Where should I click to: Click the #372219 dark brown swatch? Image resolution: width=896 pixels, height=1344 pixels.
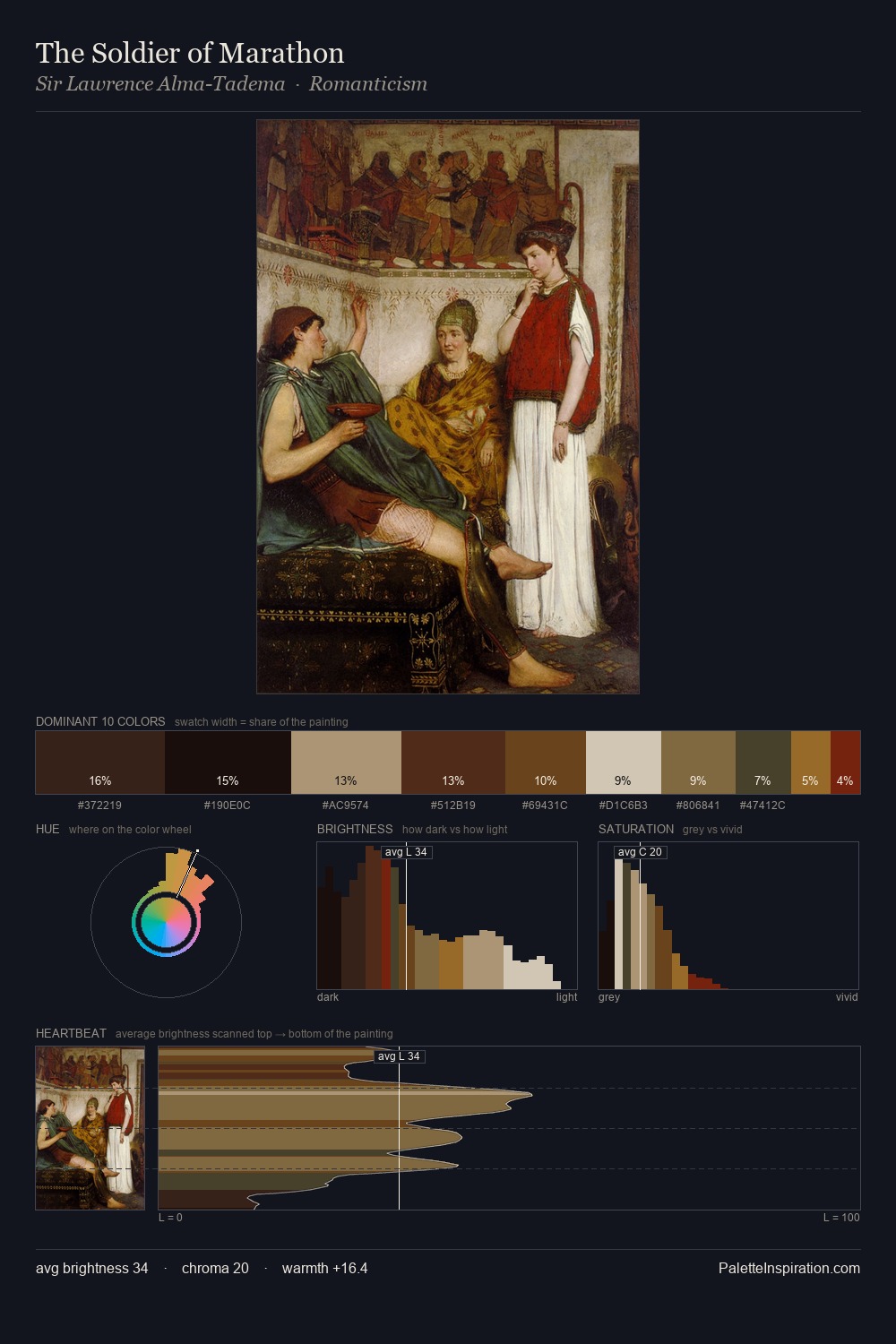(100, 762)
